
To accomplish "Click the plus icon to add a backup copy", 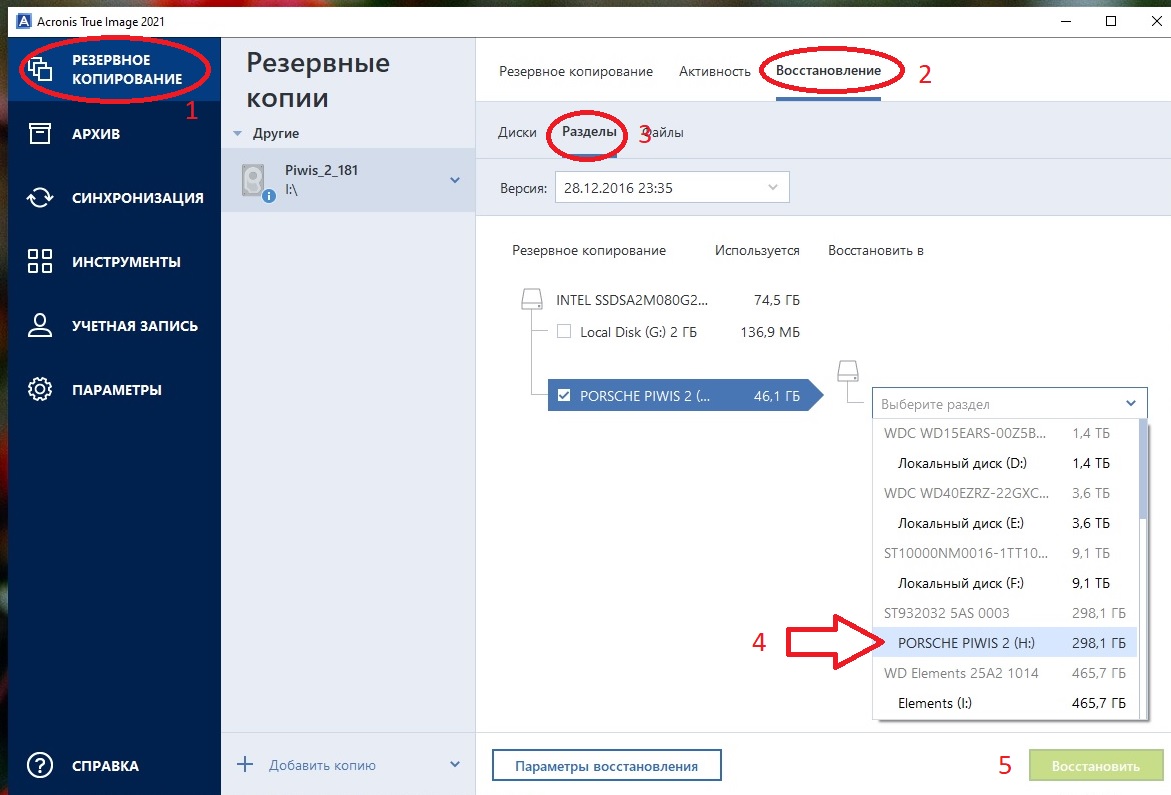I will click(245, 765).
